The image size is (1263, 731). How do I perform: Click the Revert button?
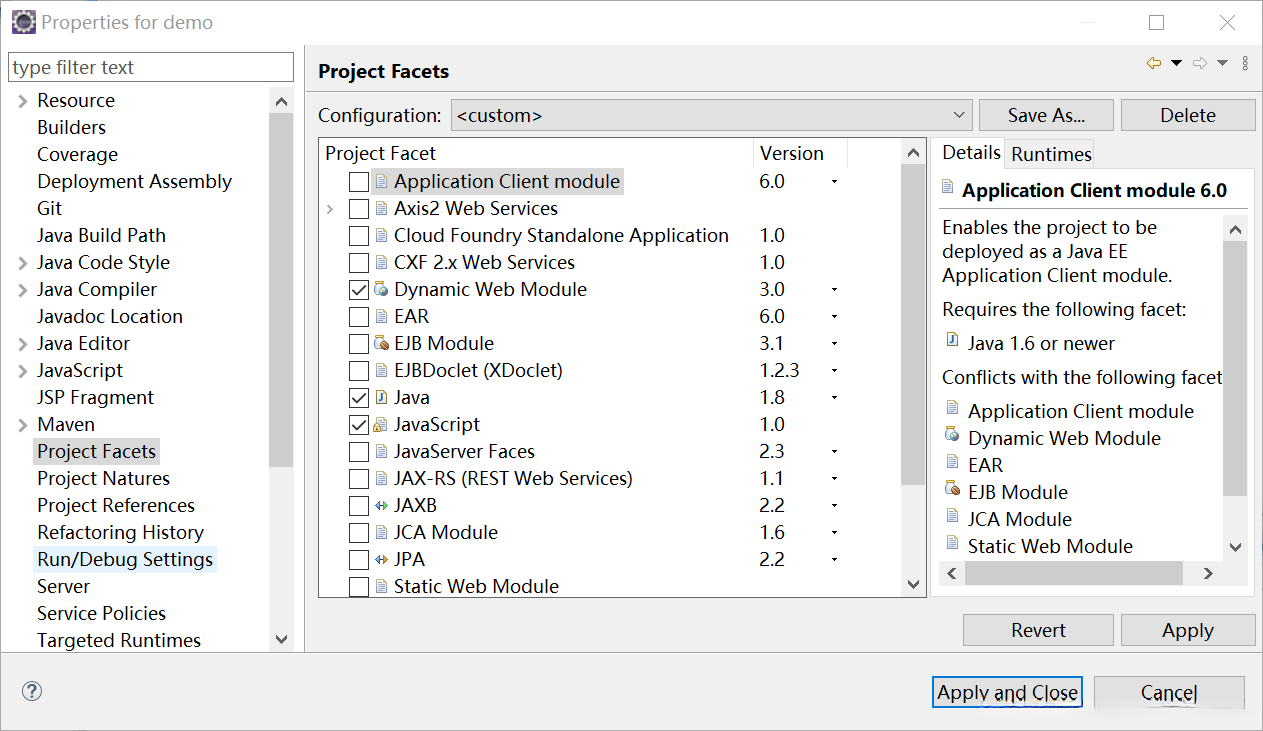1038,630
